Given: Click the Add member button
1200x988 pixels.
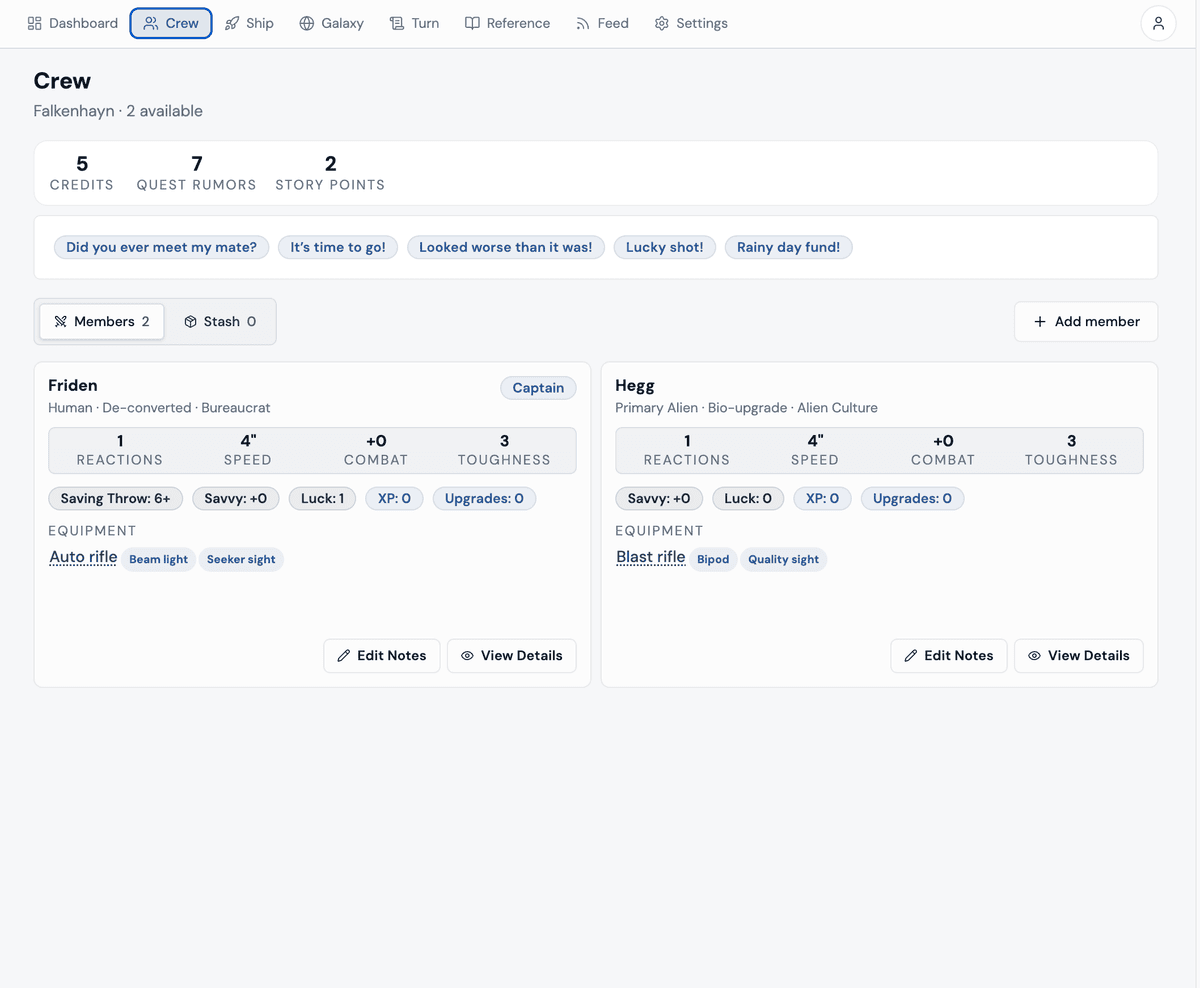Looking at the screenshot, I should (1086, 321).
